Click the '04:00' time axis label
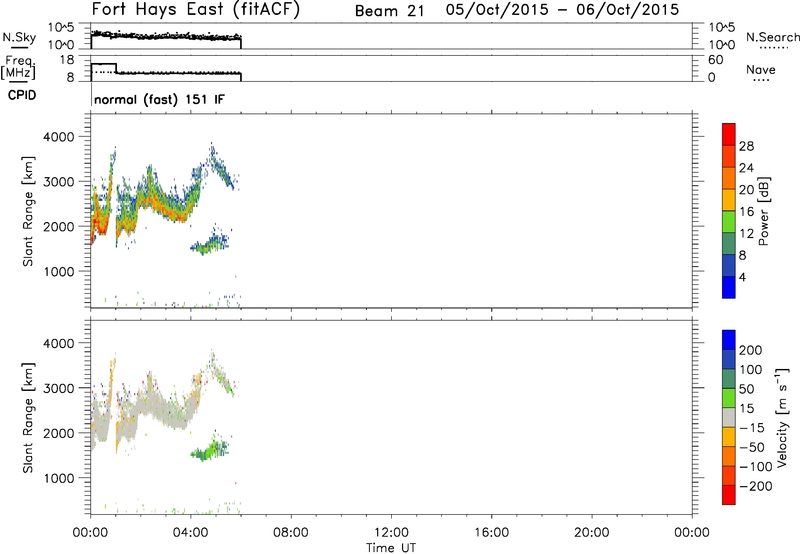This screenshot has height=554, width=800. 190,533
